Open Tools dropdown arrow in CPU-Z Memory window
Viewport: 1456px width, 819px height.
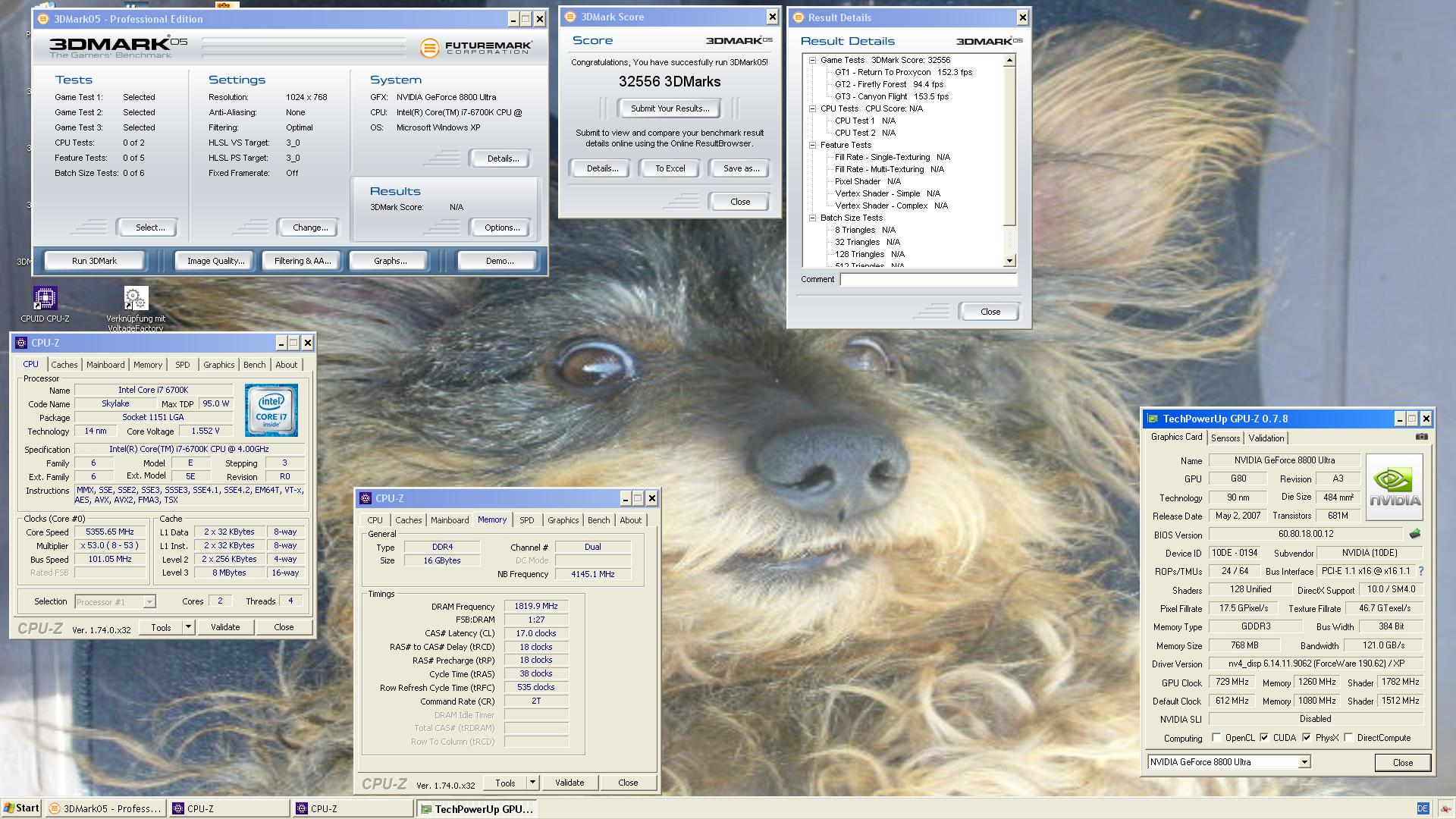click(x=532, y=783)
